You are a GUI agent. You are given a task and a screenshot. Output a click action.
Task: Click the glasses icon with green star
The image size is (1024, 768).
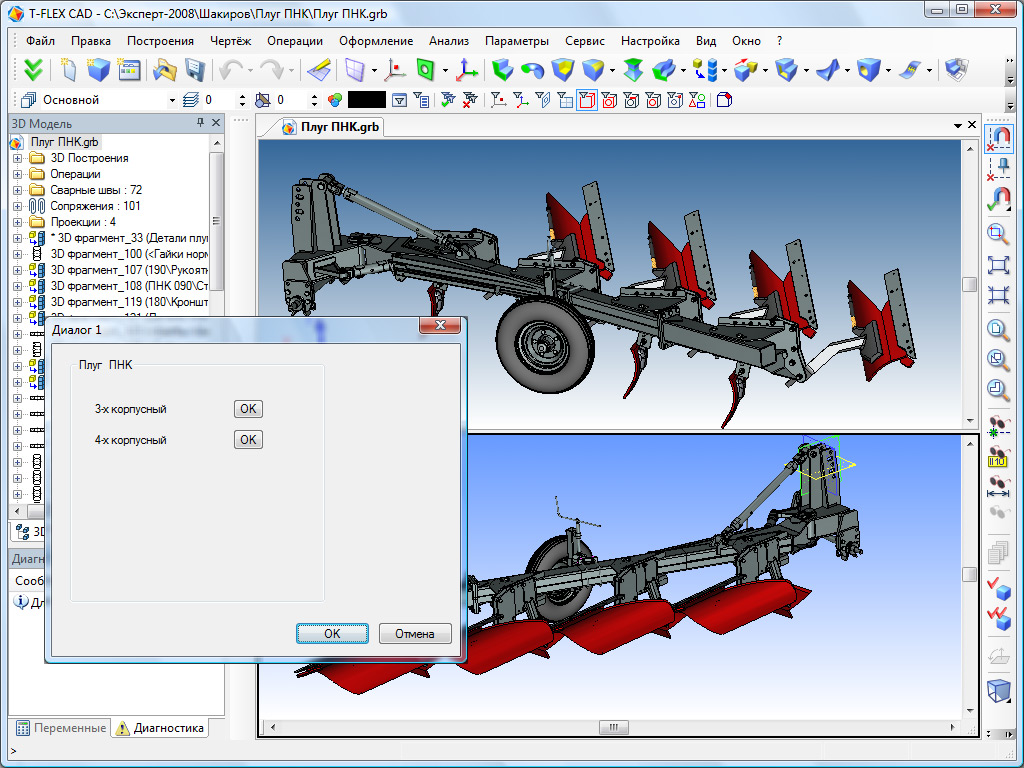point(998,426)
